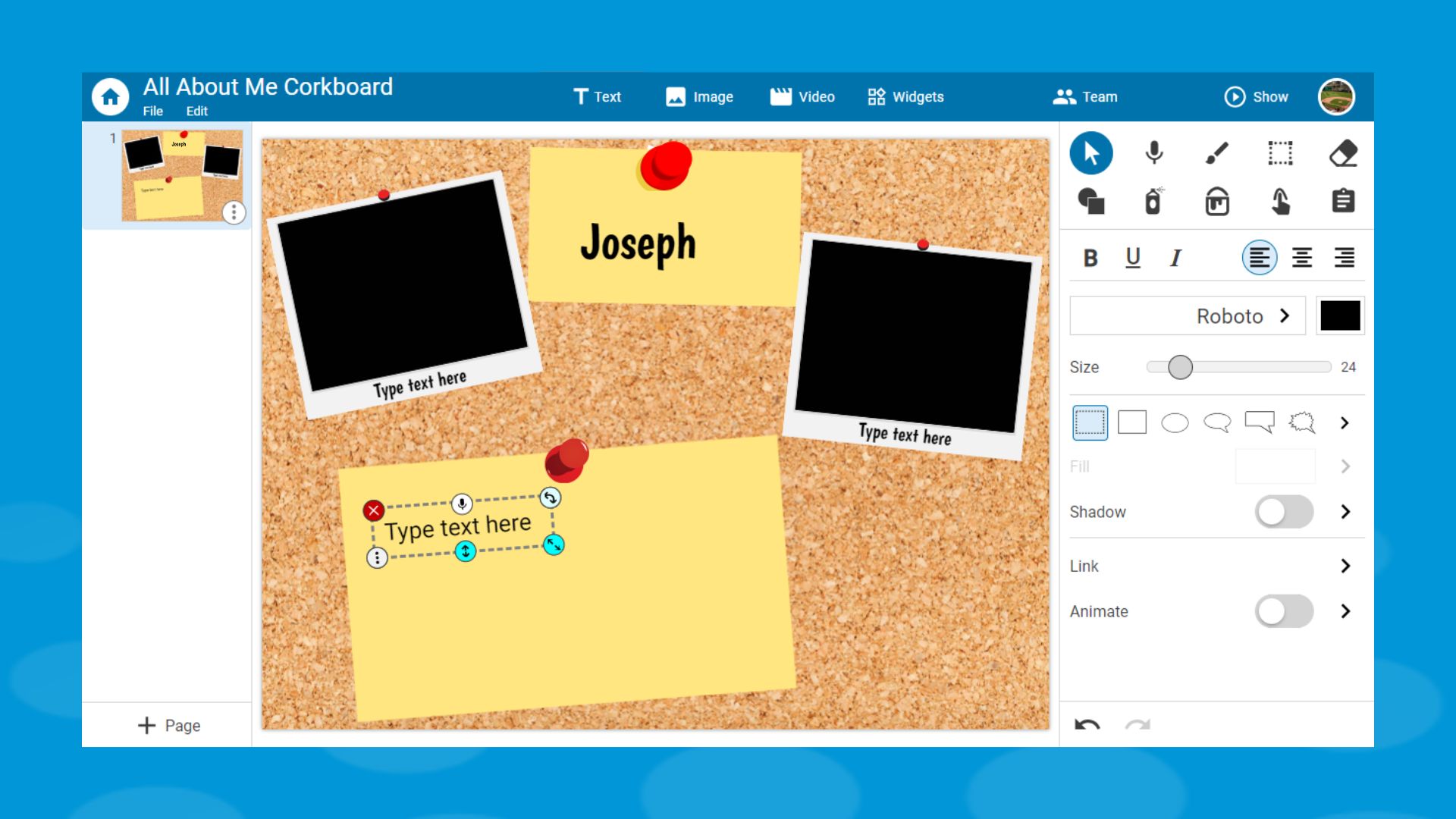Open the File menu

pyautogui.click(x=152, y=111)
